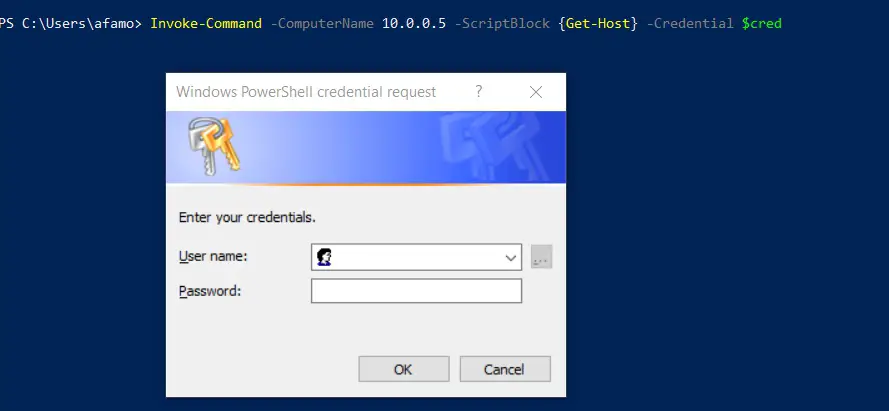
Task: Click the OK button in credential dialog
Action: point(404,369)
